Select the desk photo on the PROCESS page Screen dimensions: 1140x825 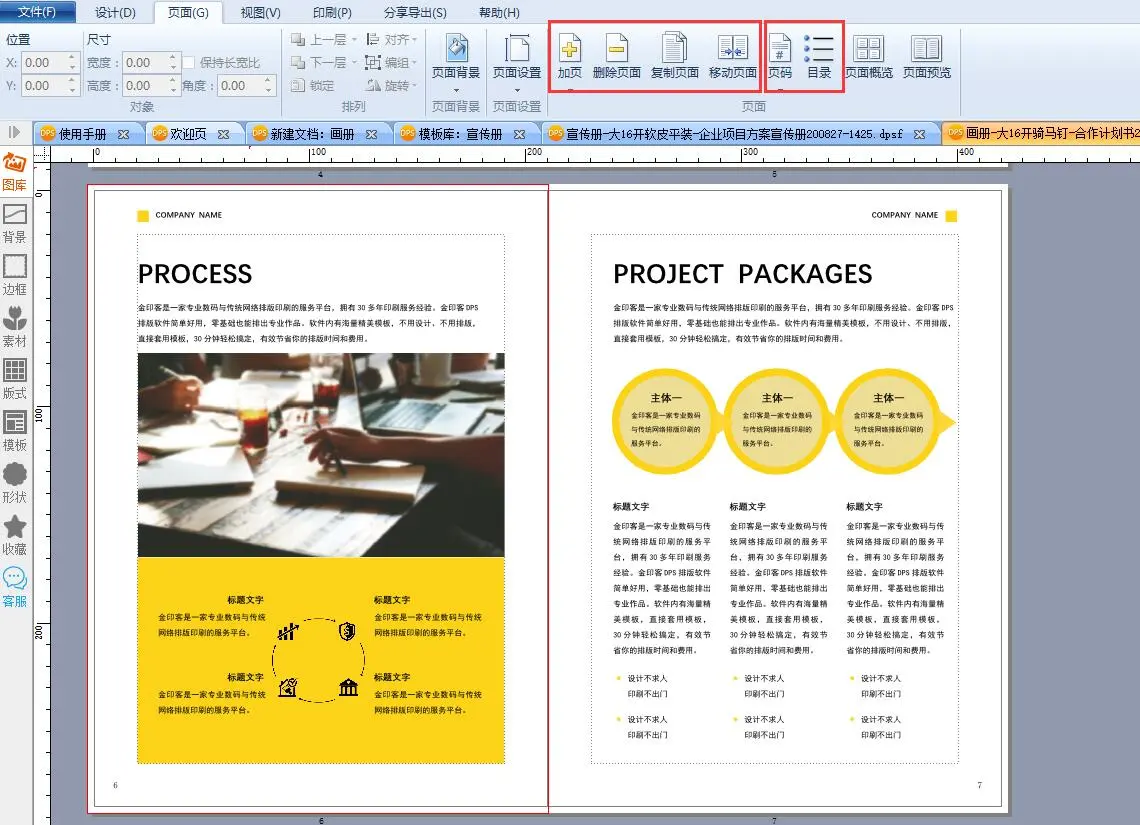321,455
